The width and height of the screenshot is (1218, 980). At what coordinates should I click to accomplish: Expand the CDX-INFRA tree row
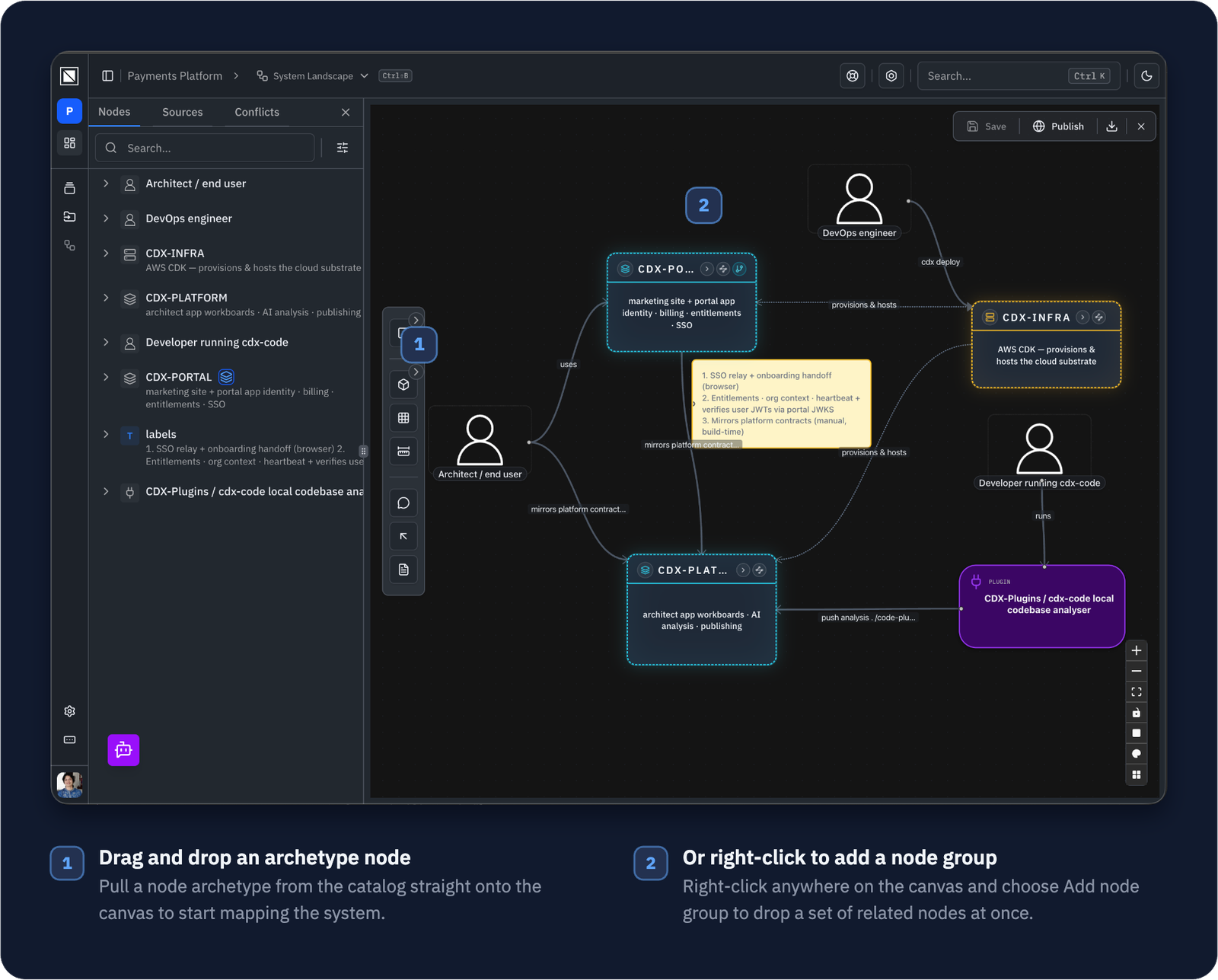106,253
